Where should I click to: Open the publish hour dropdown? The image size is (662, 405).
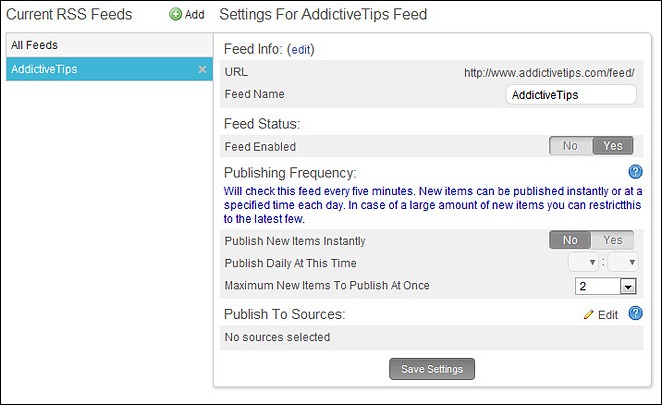[583, 262]
